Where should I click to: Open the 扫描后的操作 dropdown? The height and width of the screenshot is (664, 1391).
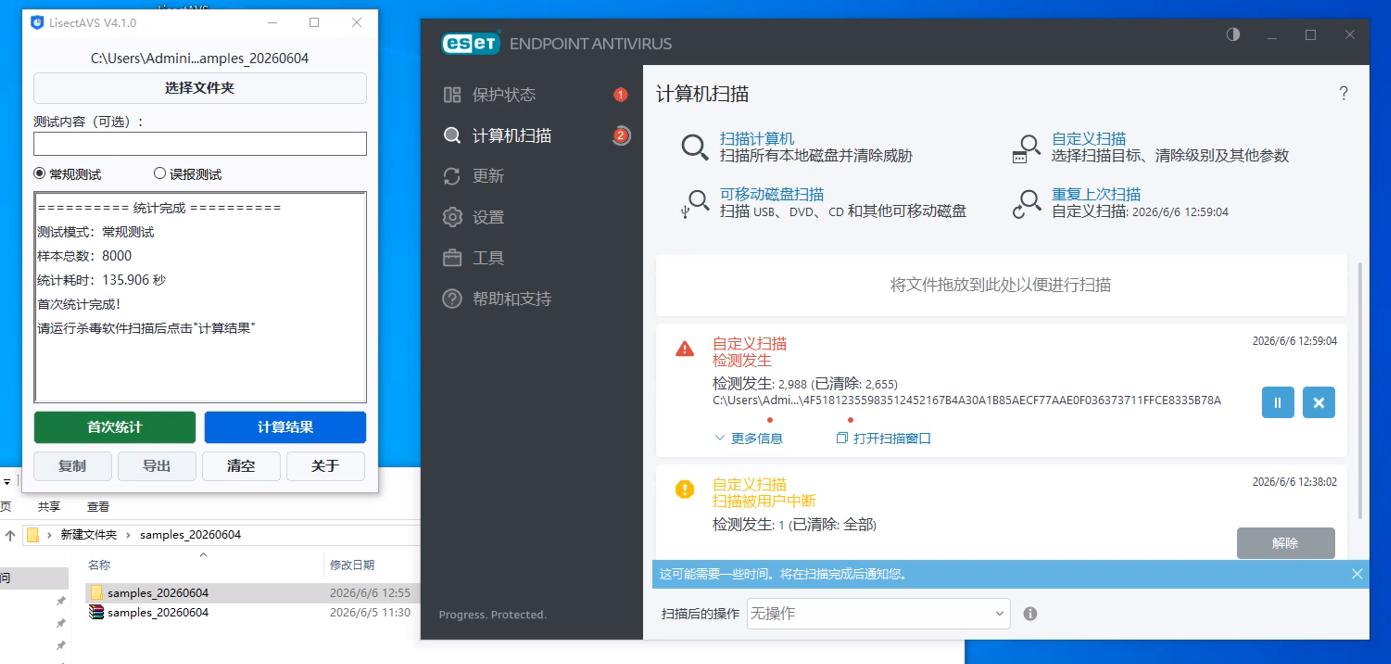click(x=878, y=613)
